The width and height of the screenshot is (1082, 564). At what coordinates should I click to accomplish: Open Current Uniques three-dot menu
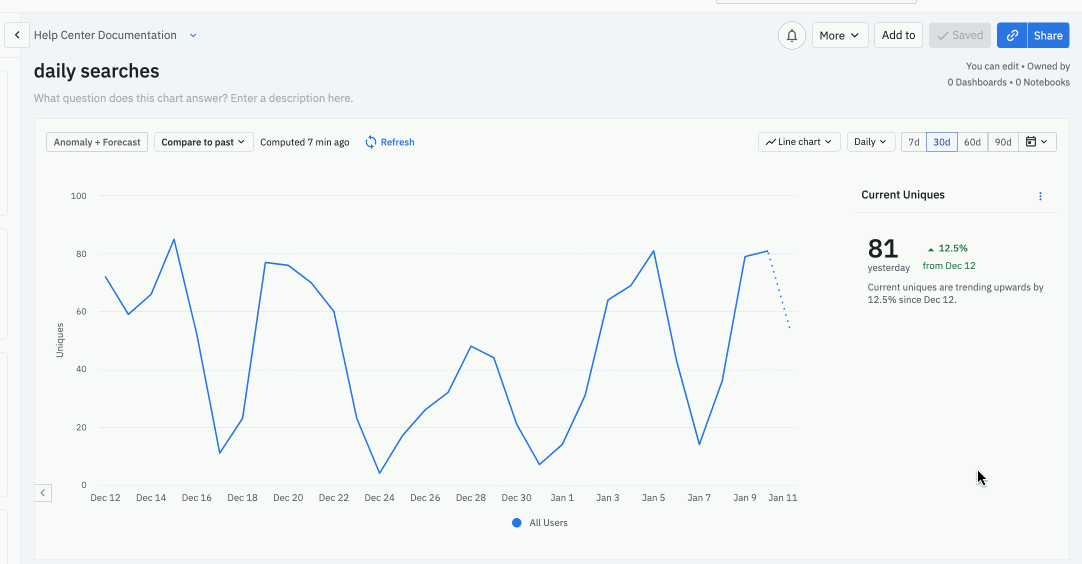1040,196
